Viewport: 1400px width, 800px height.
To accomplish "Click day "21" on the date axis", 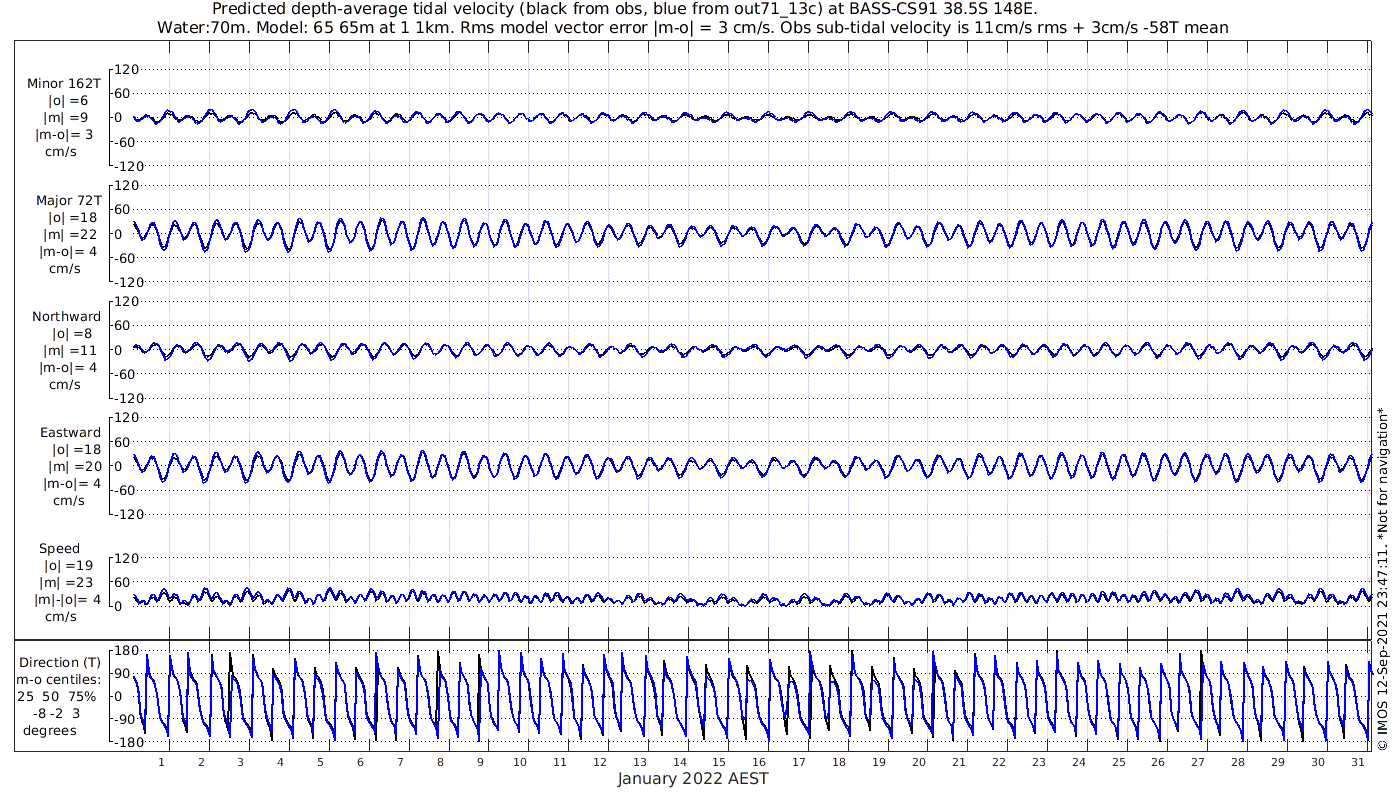I will [959, 762].
